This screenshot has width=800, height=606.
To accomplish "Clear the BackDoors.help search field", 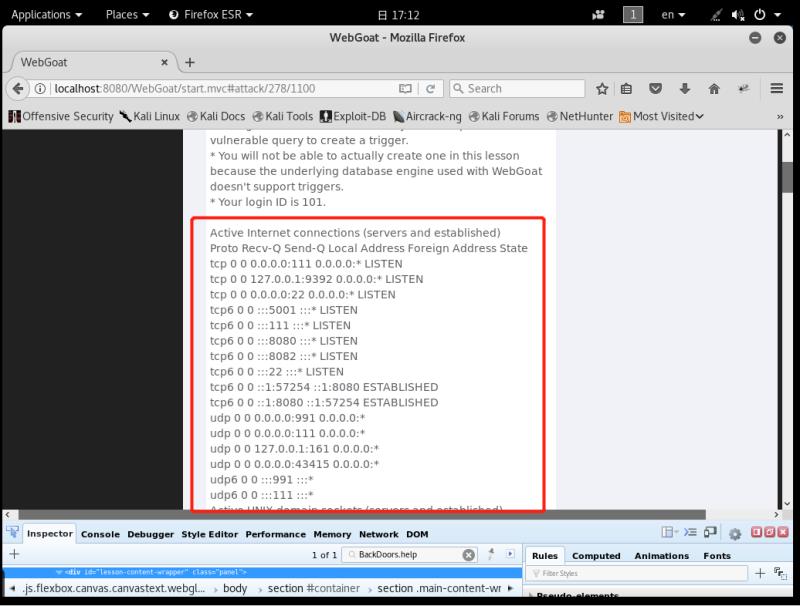I will [x=468, y=554].
